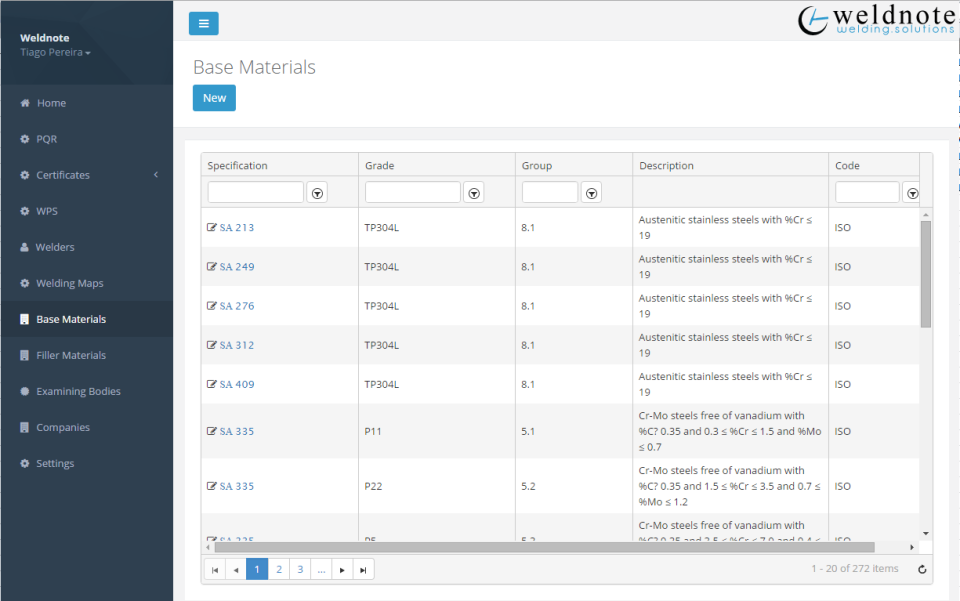Click the Base Materials book icon
This screenshot has height=601, width=960.
pos(24,319)
